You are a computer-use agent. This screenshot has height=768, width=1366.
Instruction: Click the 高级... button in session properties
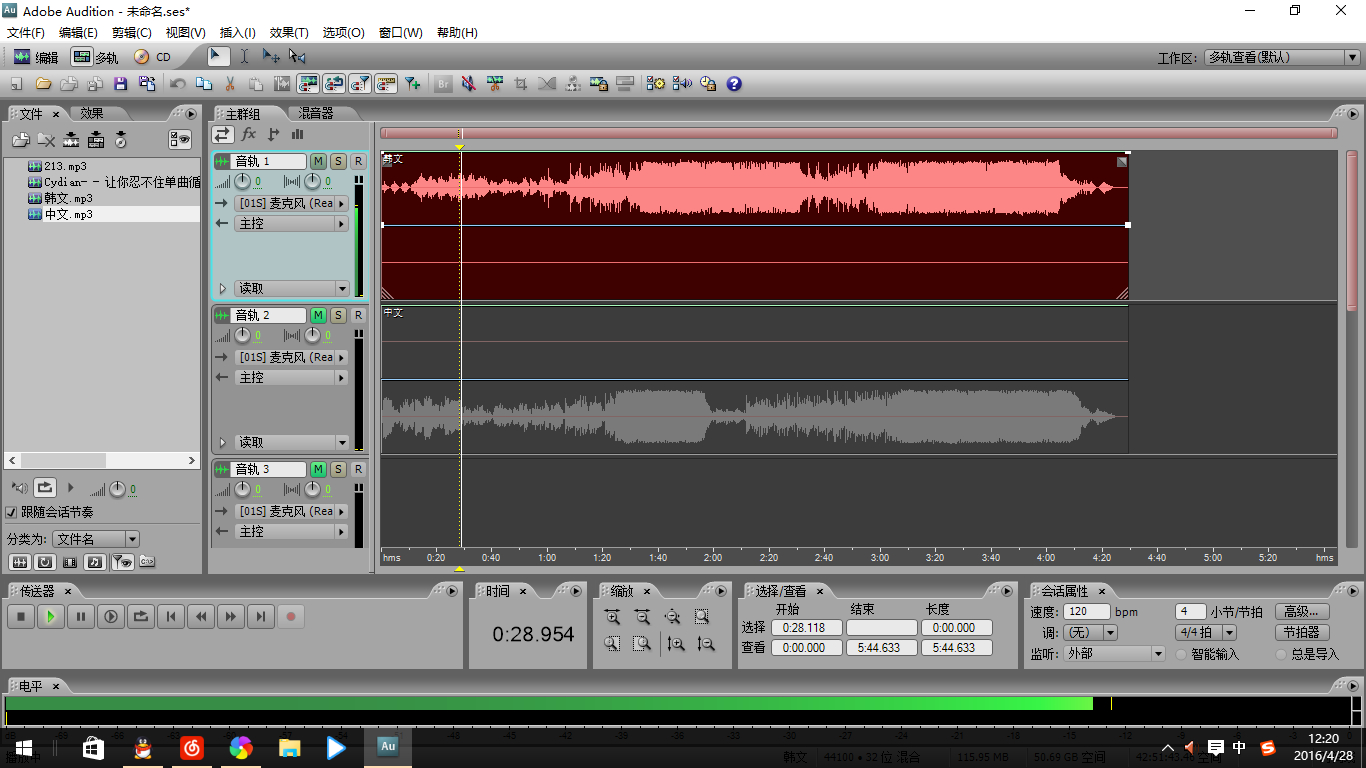tap(1302, 611)
